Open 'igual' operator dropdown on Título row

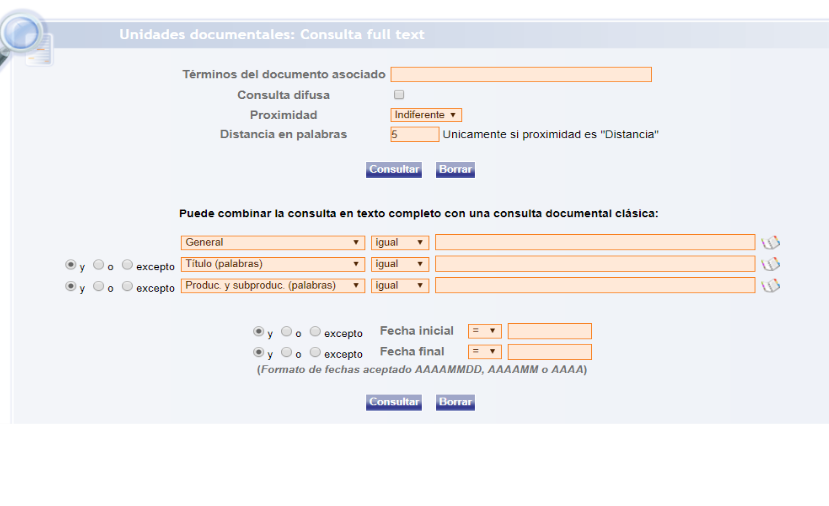400,264
